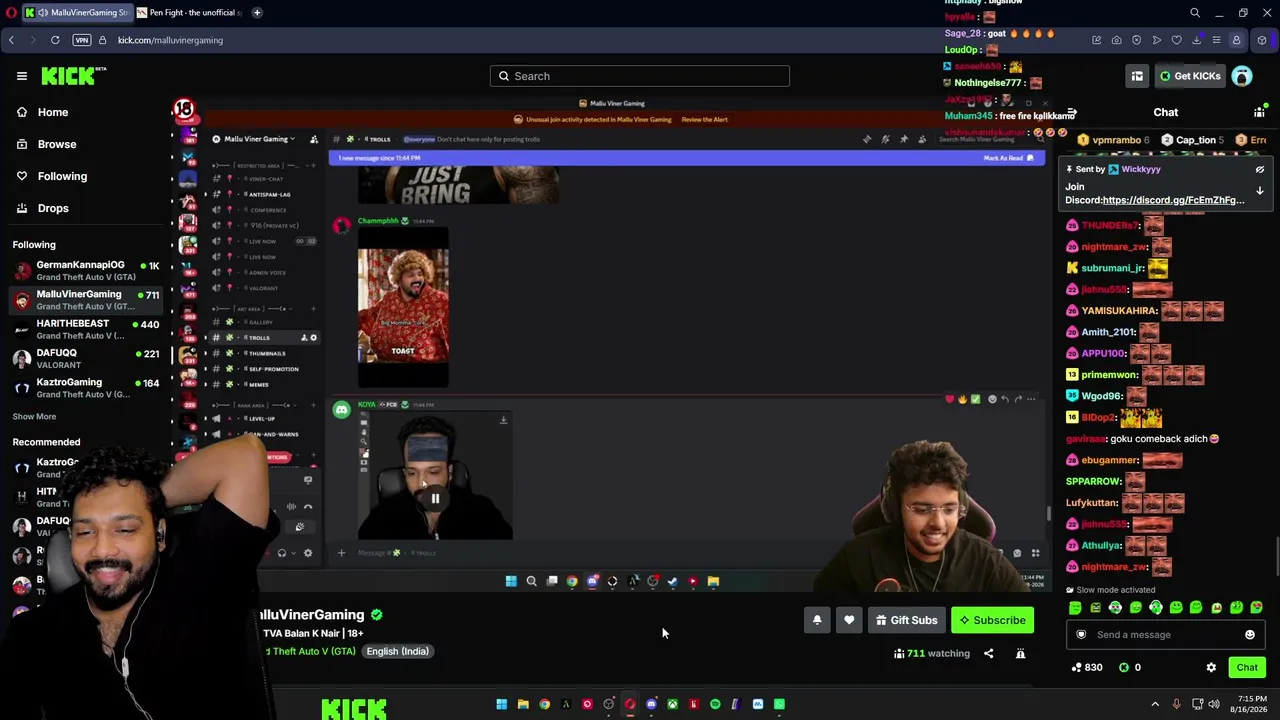The width and height of the screenshot is (1280, 720).
Task: Open the Opera browser search icon
Action: coord(1195,13)
